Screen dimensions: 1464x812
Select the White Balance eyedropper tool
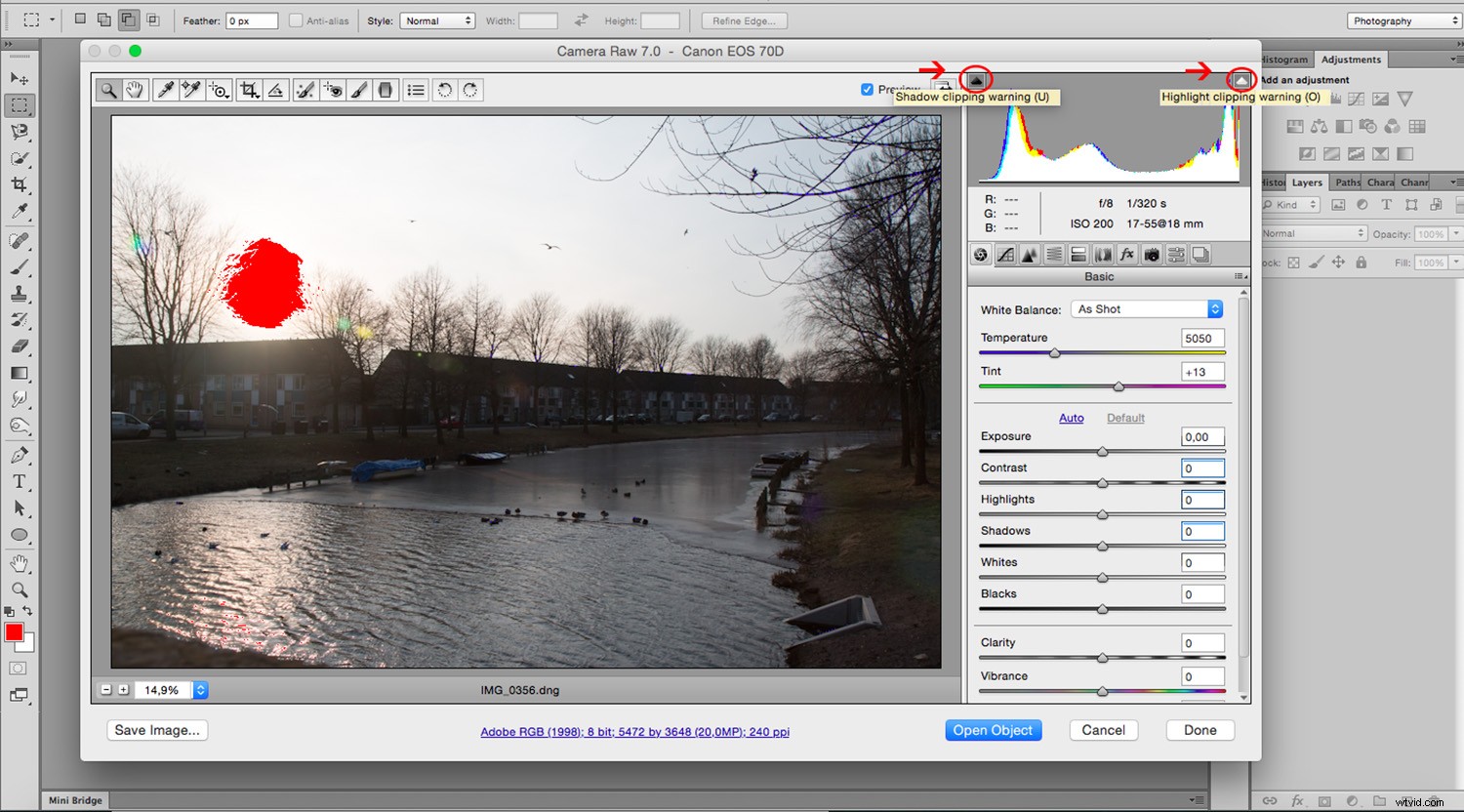point(166,90)
